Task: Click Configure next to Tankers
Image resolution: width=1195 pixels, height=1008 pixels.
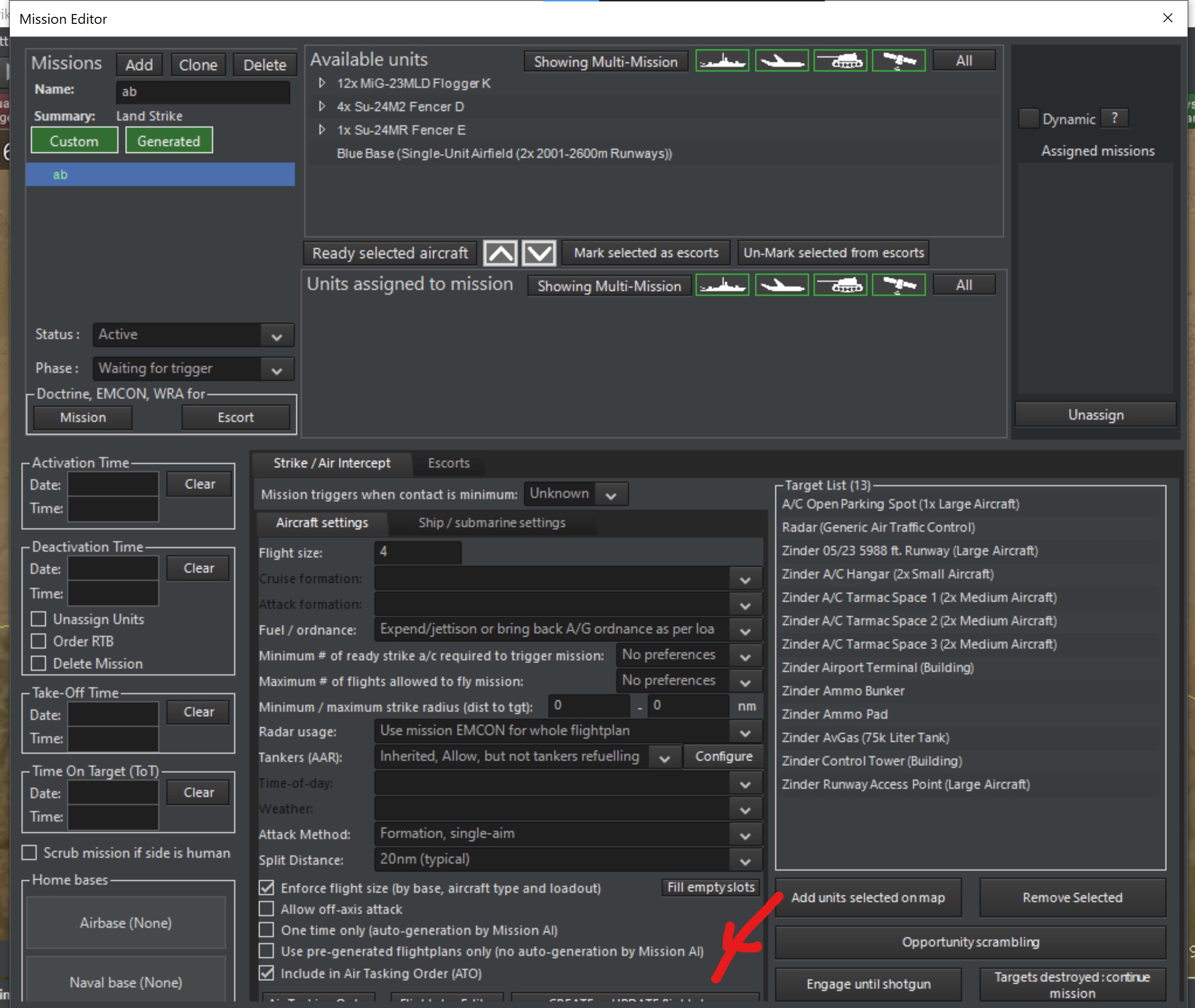Action: pos(723,756)
